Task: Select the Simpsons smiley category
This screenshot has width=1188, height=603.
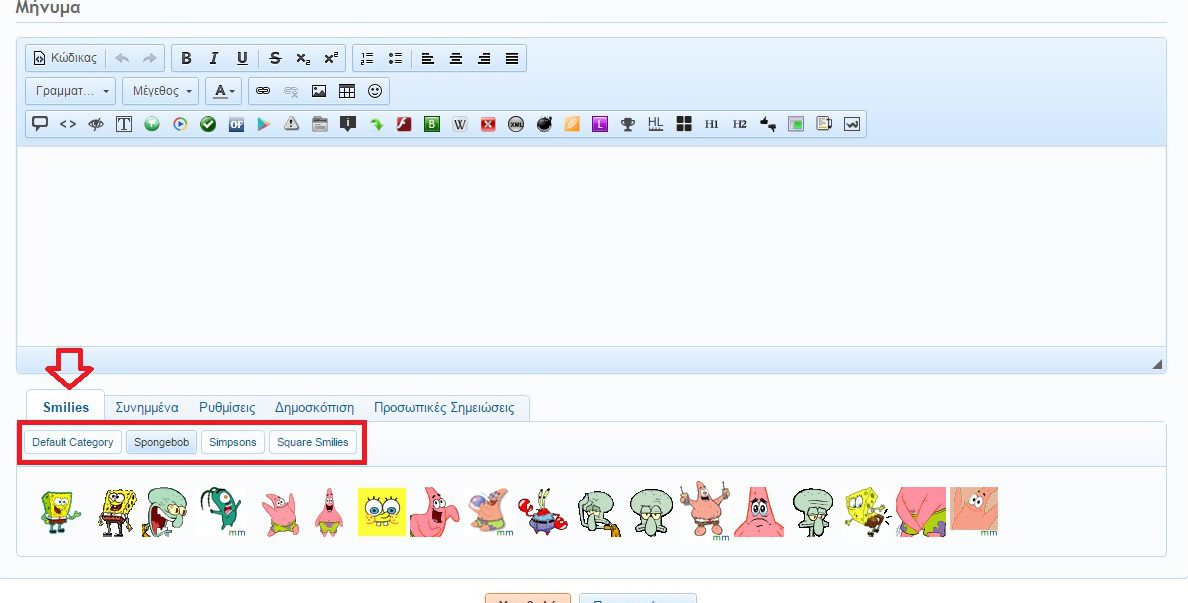Action: [x=233, y=442]
